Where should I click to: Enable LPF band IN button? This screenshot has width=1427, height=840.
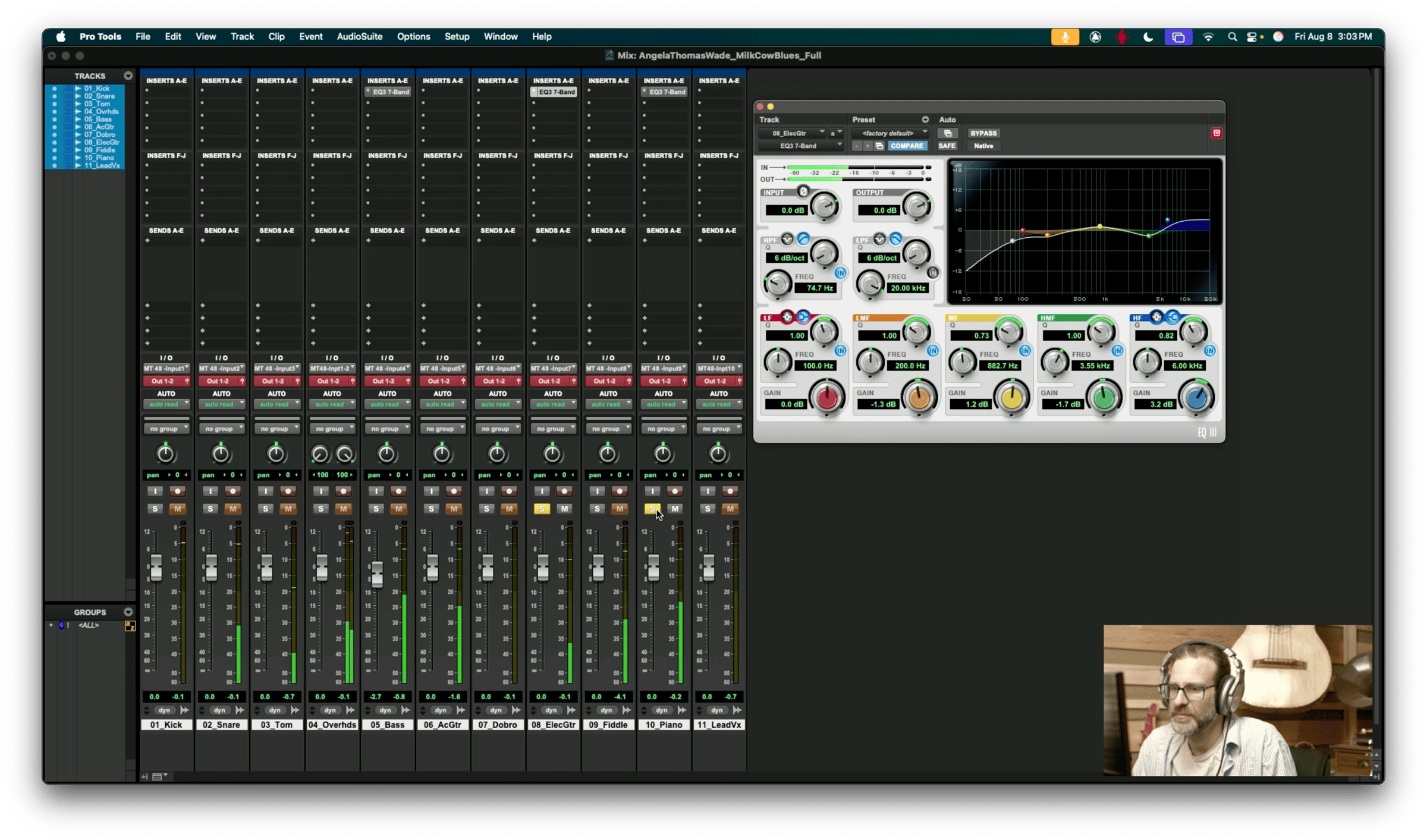coord(932,273)
